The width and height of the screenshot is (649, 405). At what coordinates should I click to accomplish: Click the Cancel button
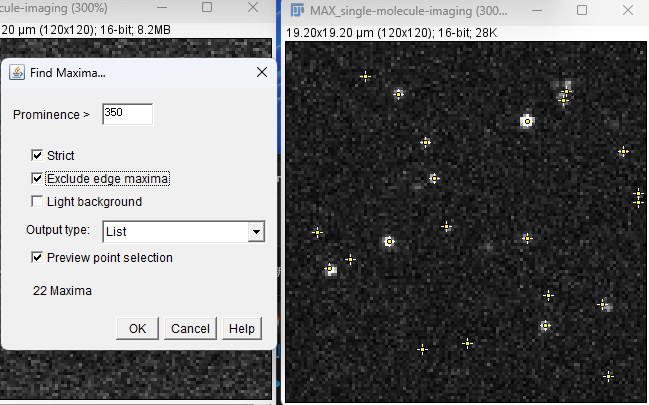point(190,329)
